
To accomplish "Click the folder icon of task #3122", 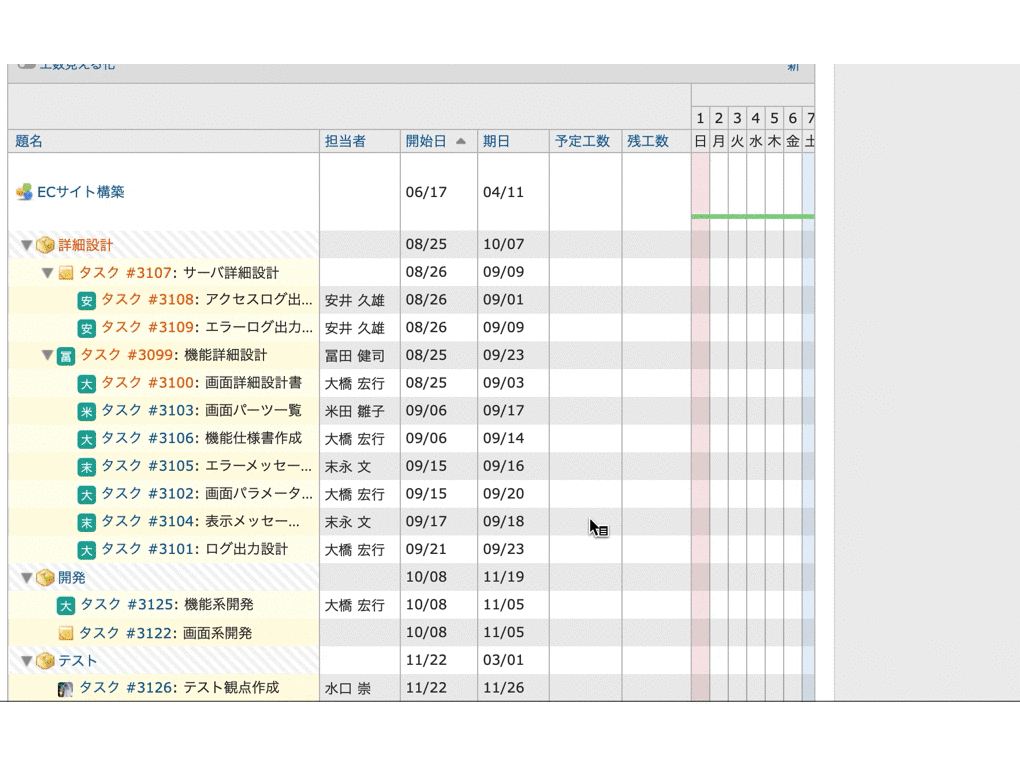I will point(66,633).
